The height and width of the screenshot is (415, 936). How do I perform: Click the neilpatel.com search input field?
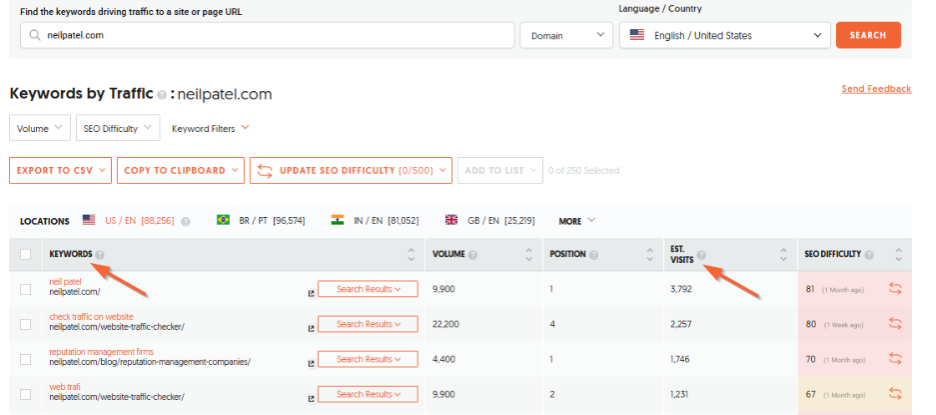(x=267, y=35)
